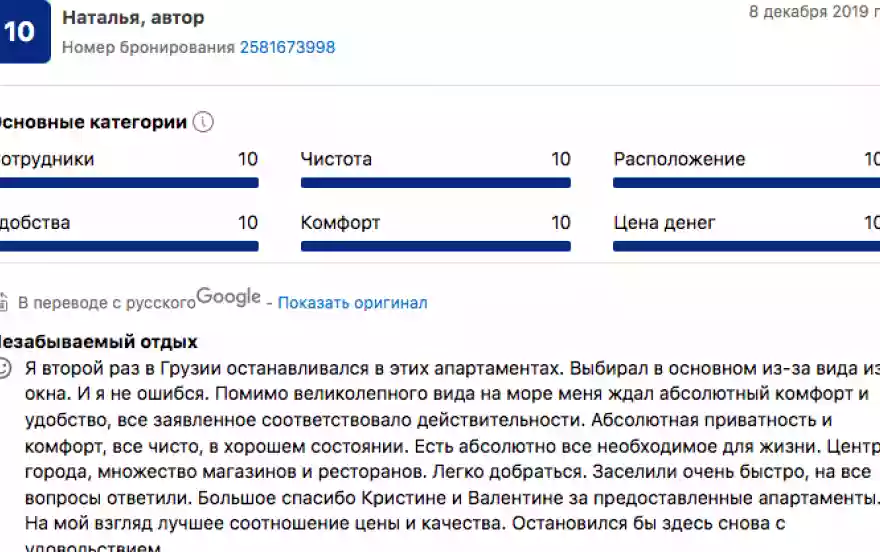
Task: Click the Цена денег rating bar
Action: [x=746, y=246]
